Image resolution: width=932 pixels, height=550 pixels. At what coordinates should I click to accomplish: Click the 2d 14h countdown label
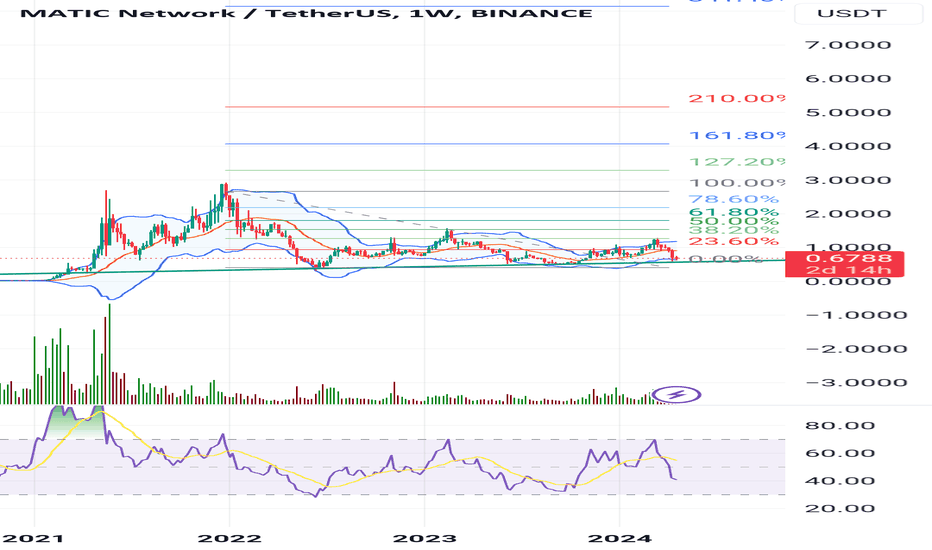click(x=849, y=271)
